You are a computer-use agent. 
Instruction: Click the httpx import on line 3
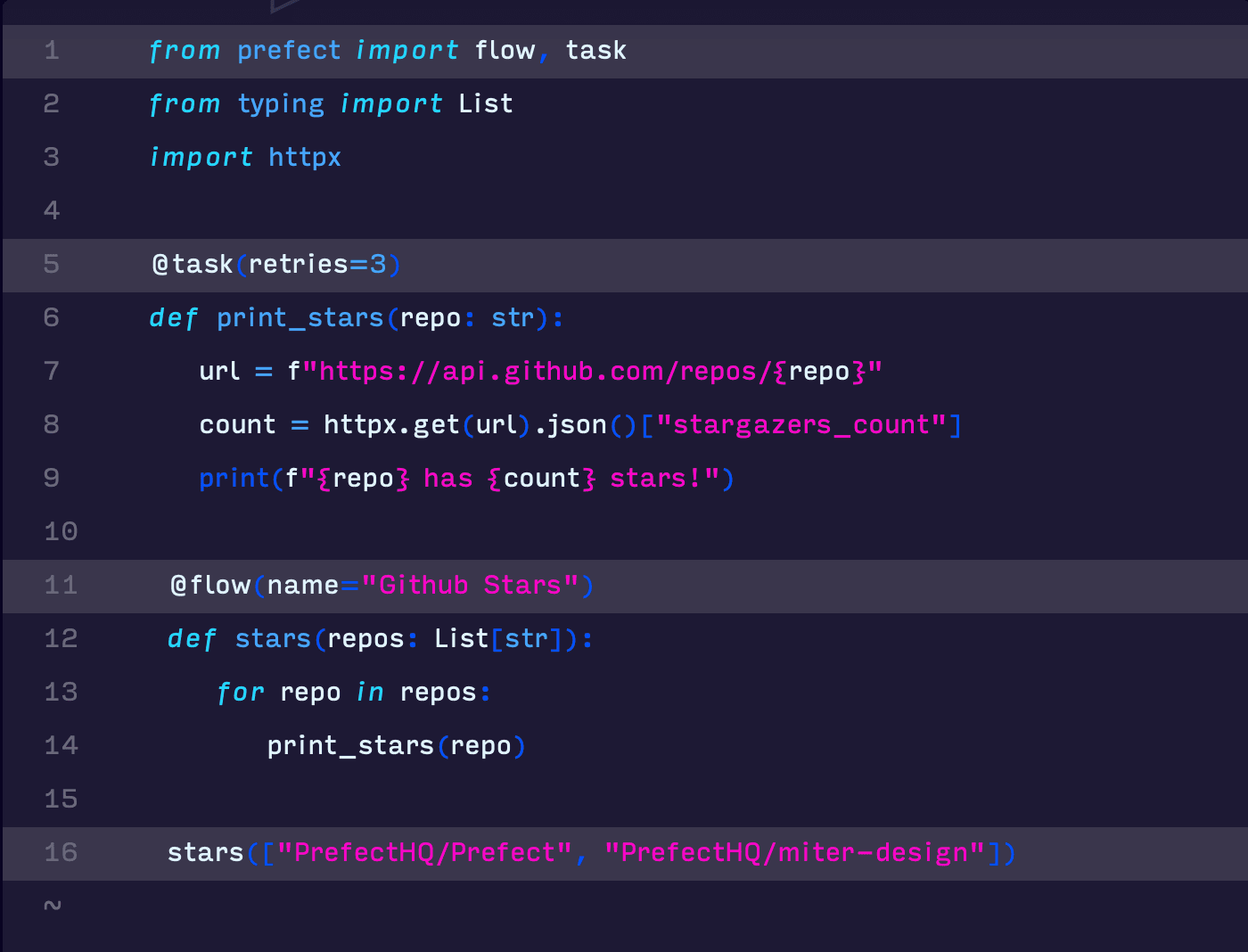tap(304, 158)
